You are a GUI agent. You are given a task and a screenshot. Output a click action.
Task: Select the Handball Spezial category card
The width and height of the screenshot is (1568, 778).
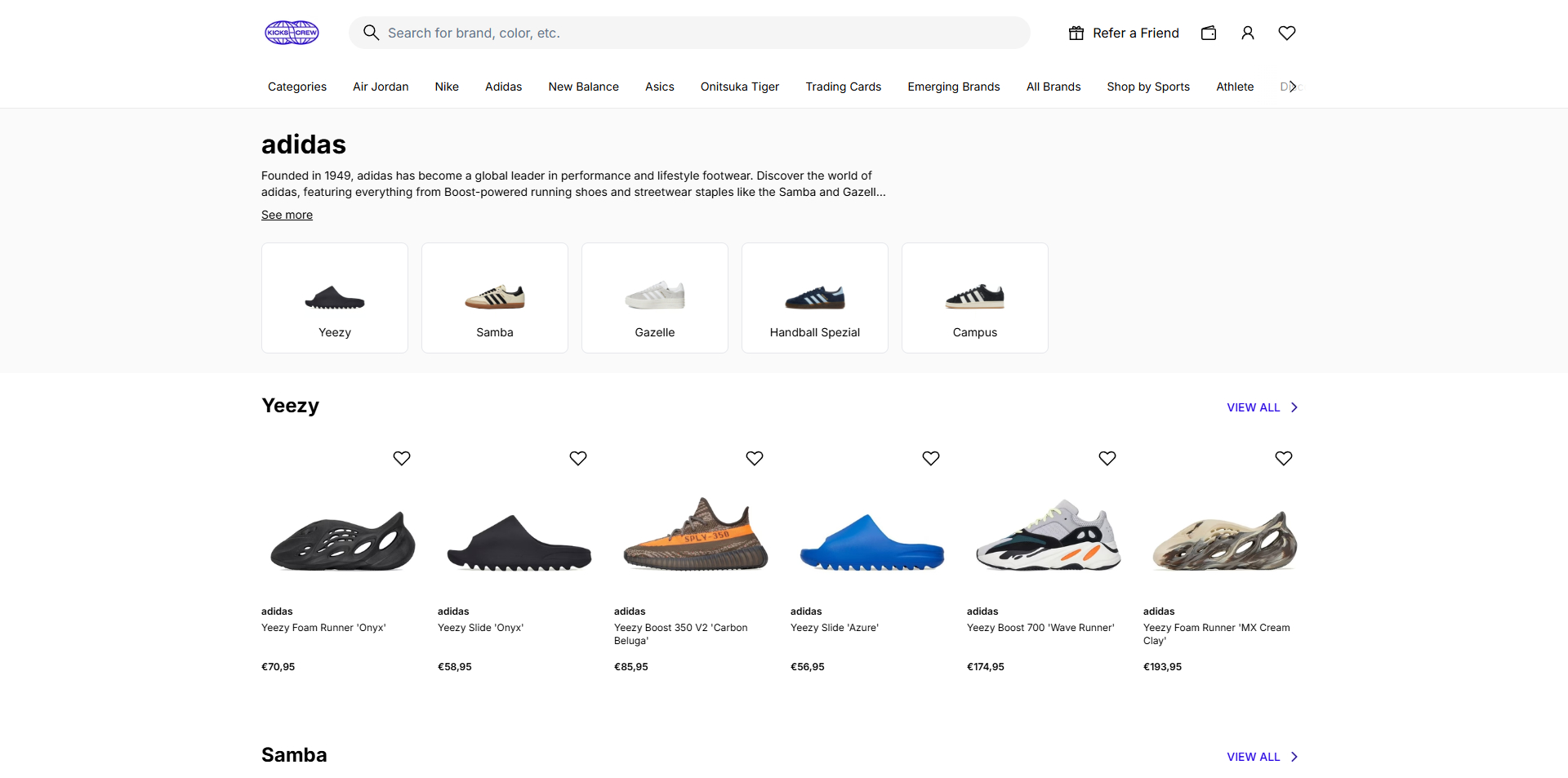(x=815, y=298)
